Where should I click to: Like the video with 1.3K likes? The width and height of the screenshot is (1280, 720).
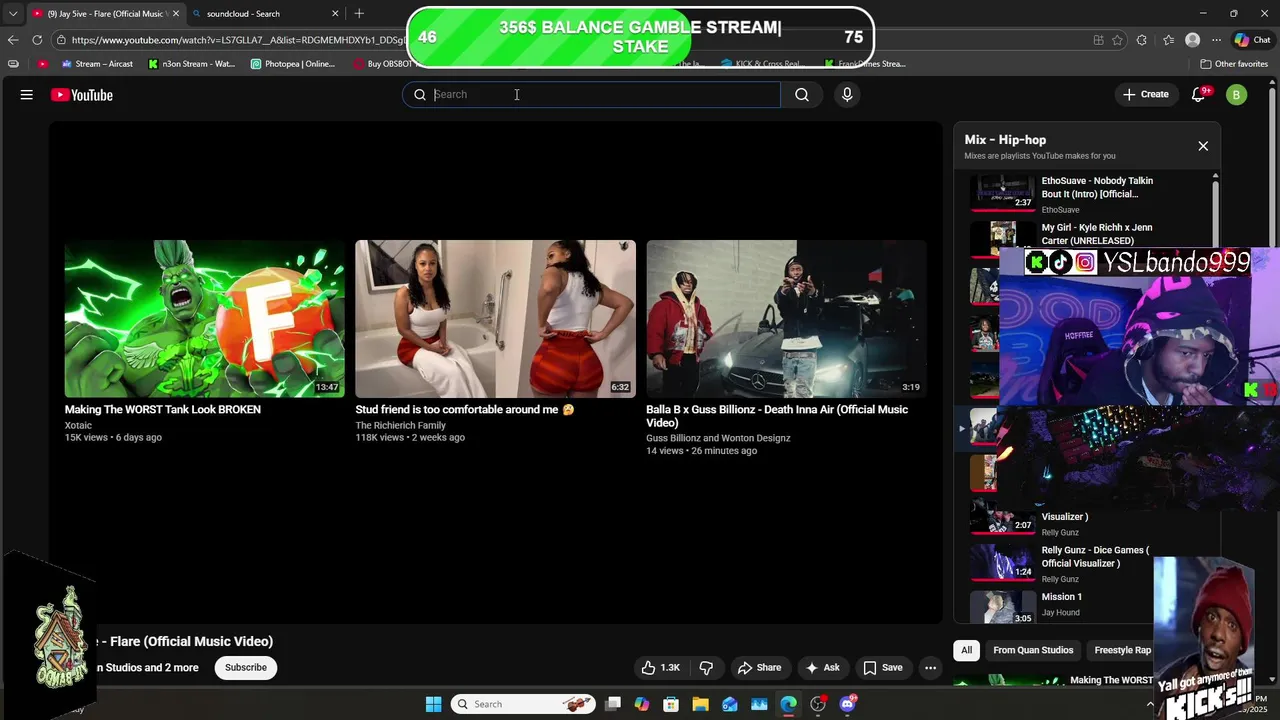coord(661,668)
